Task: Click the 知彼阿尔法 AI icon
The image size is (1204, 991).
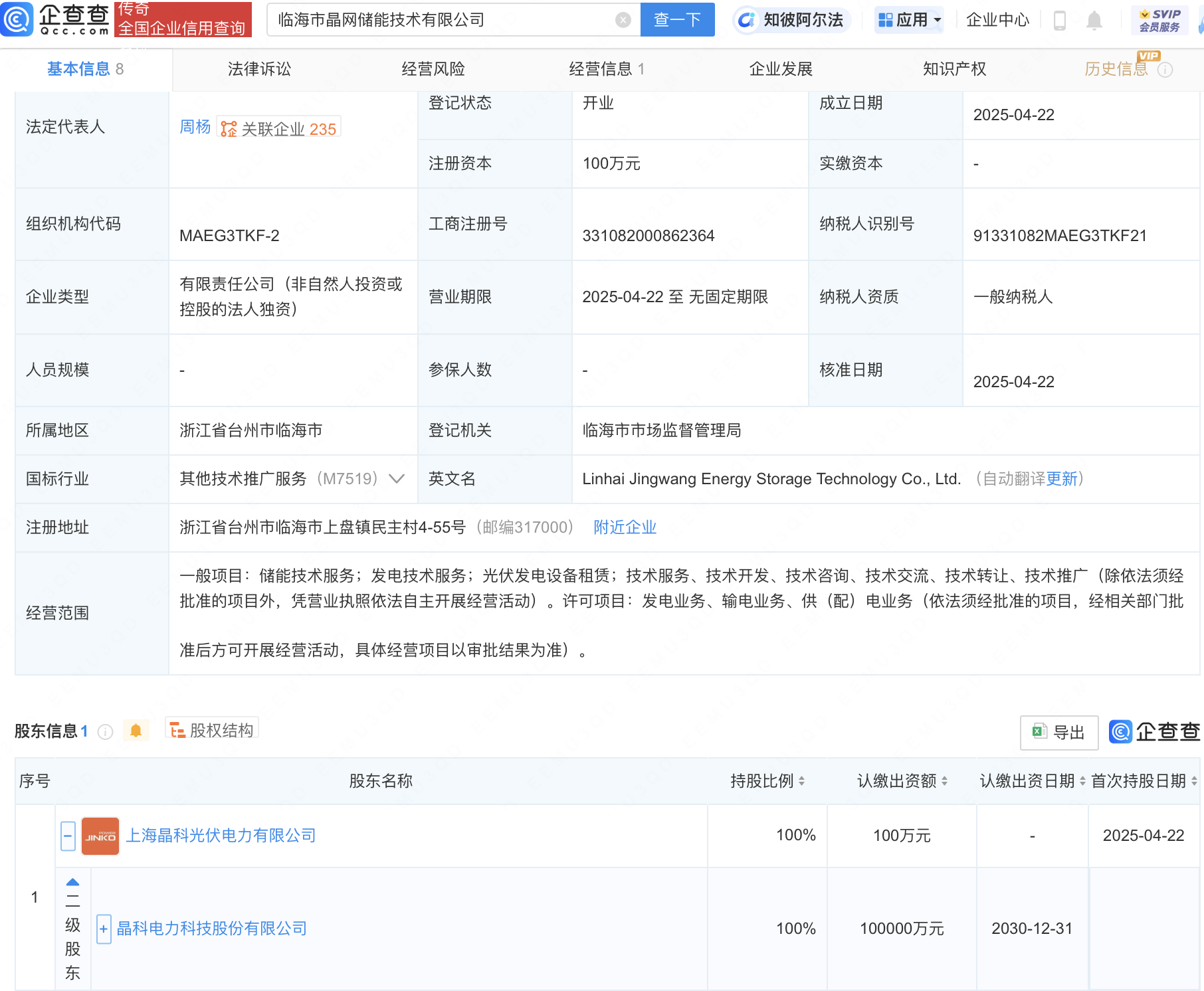Action: tap(746, 20)
